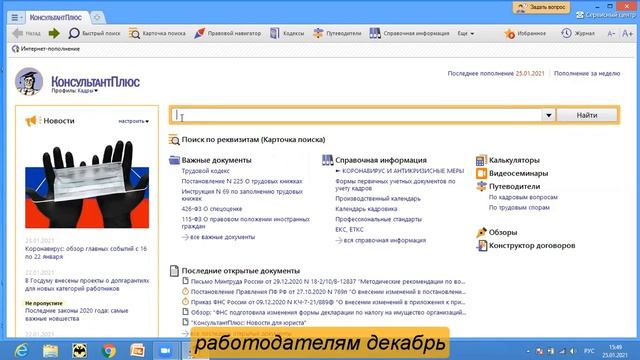Open По трудовым спорам guide
640x360 pixels.
click(x=519, y=208)
